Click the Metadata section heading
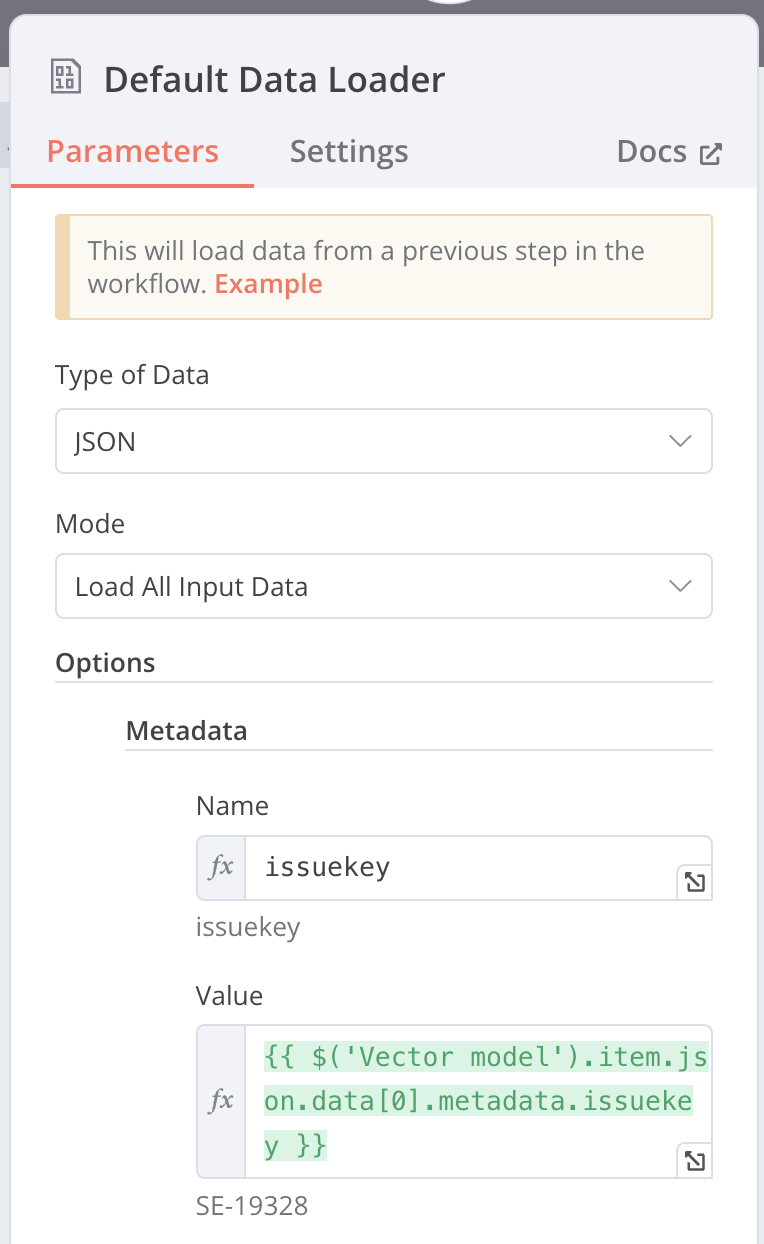764x1244 pixels. point(186,731)
